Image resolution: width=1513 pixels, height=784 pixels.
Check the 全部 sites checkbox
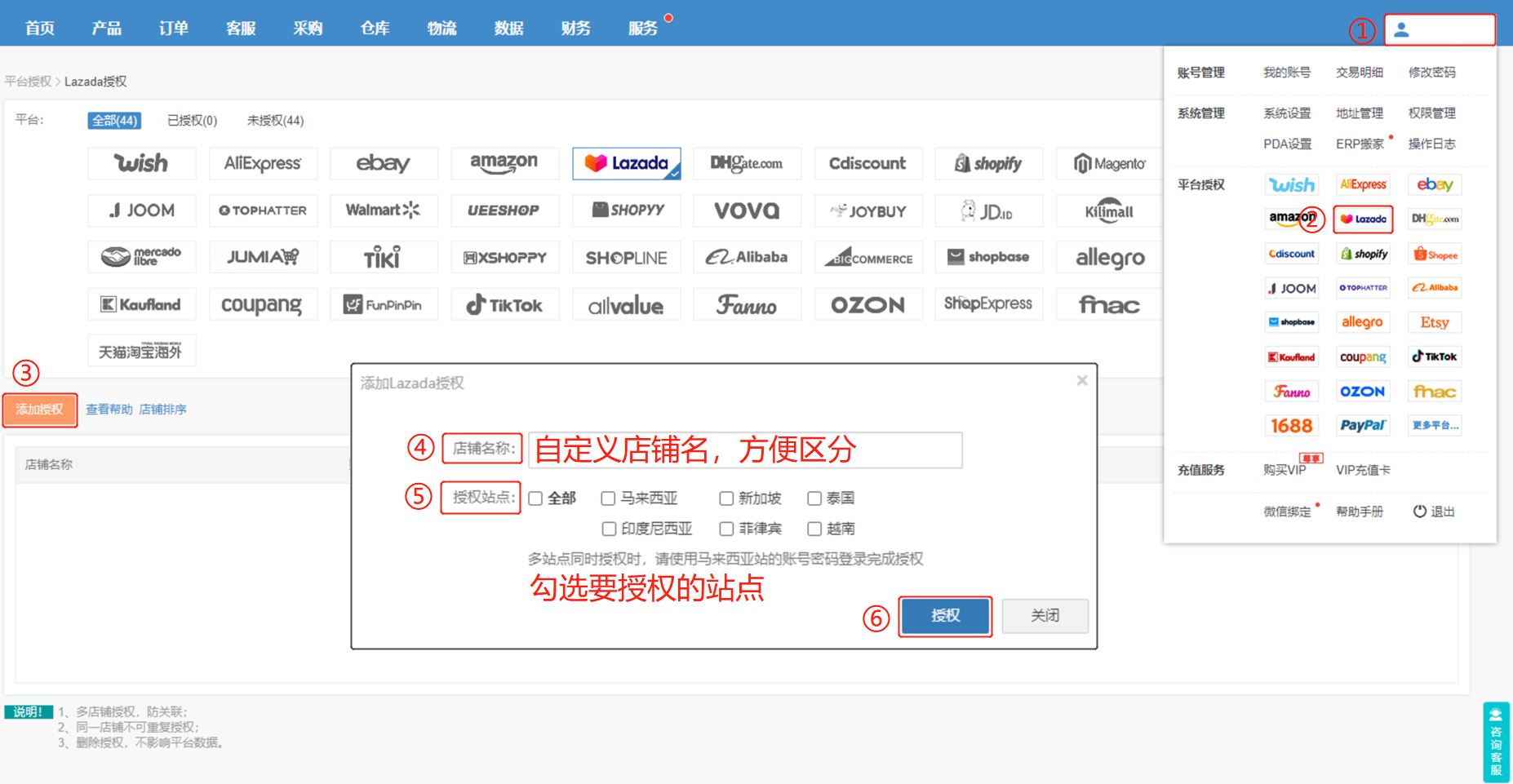535,498
